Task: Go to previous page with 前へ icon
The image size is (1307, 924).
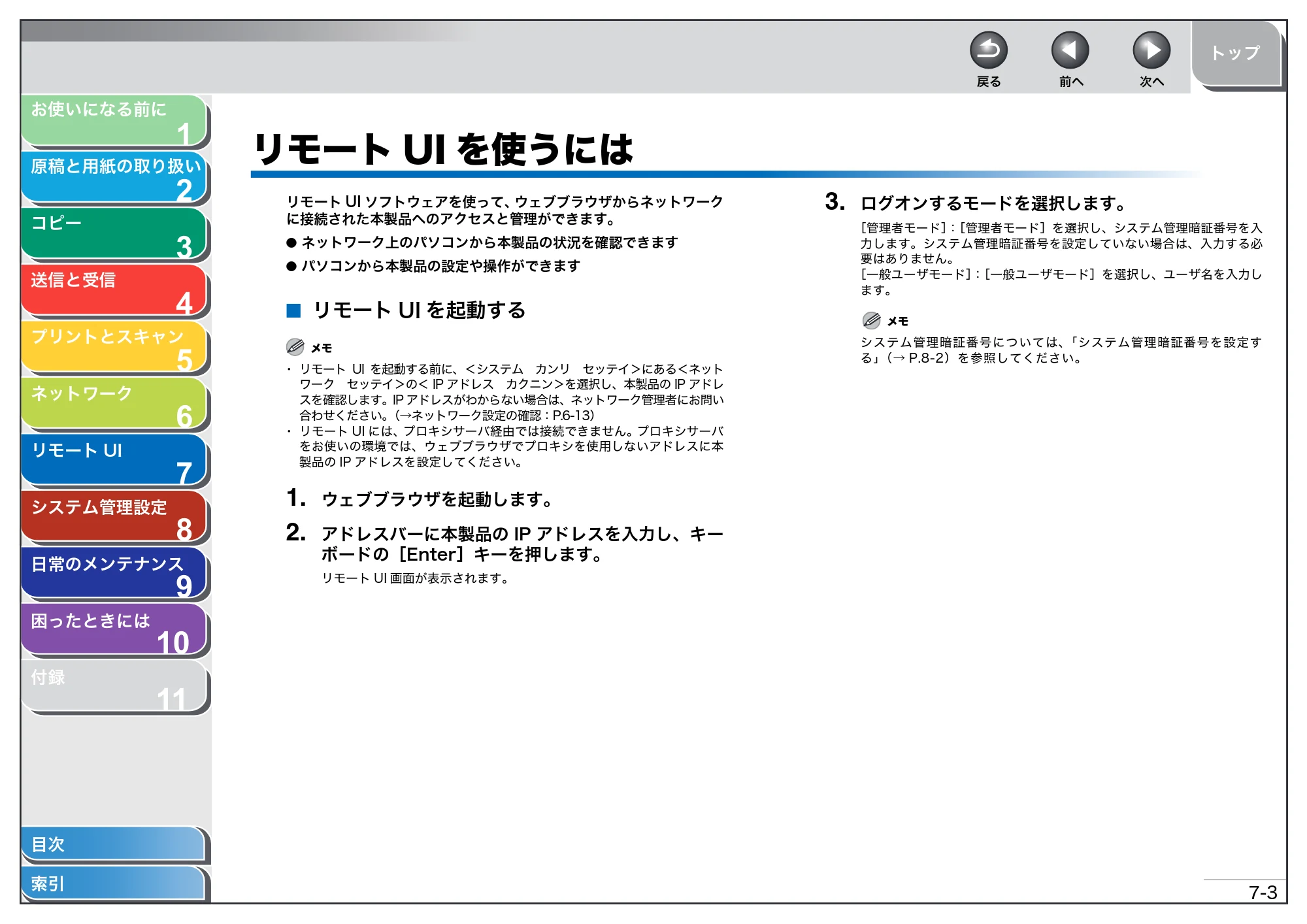Action: [1070, 50]
